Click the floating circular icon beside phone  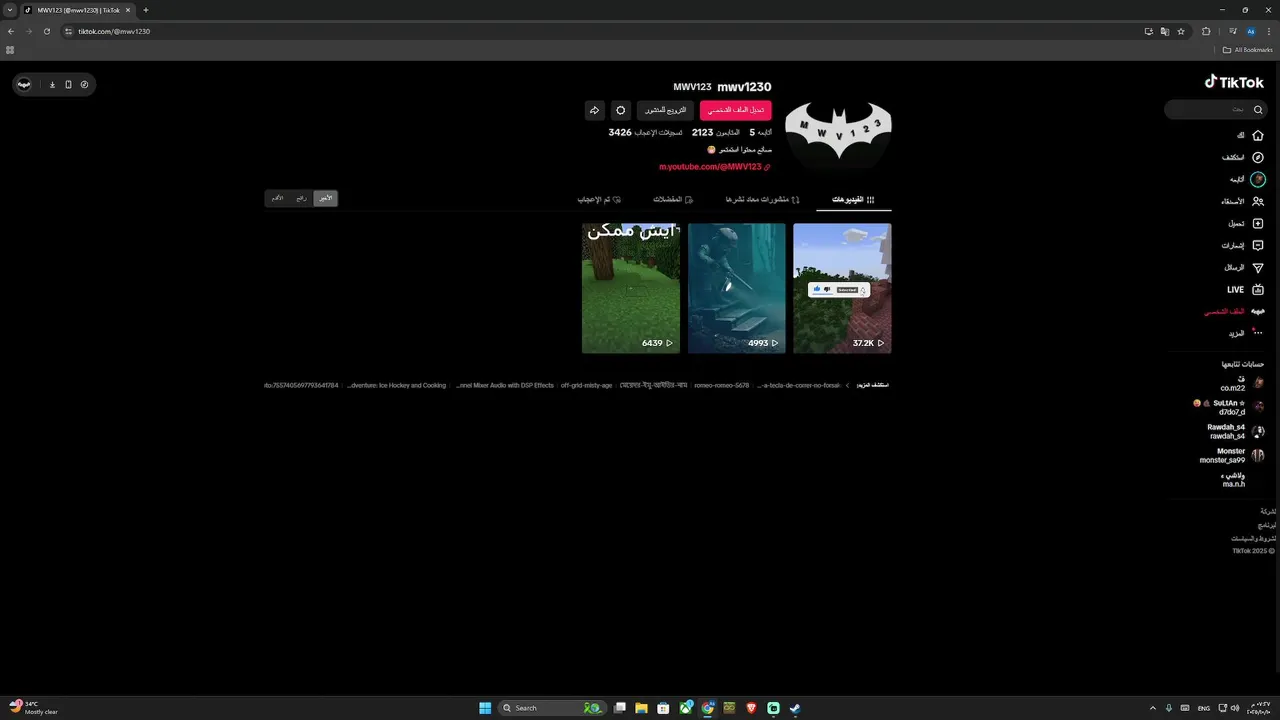pos(84,84)
